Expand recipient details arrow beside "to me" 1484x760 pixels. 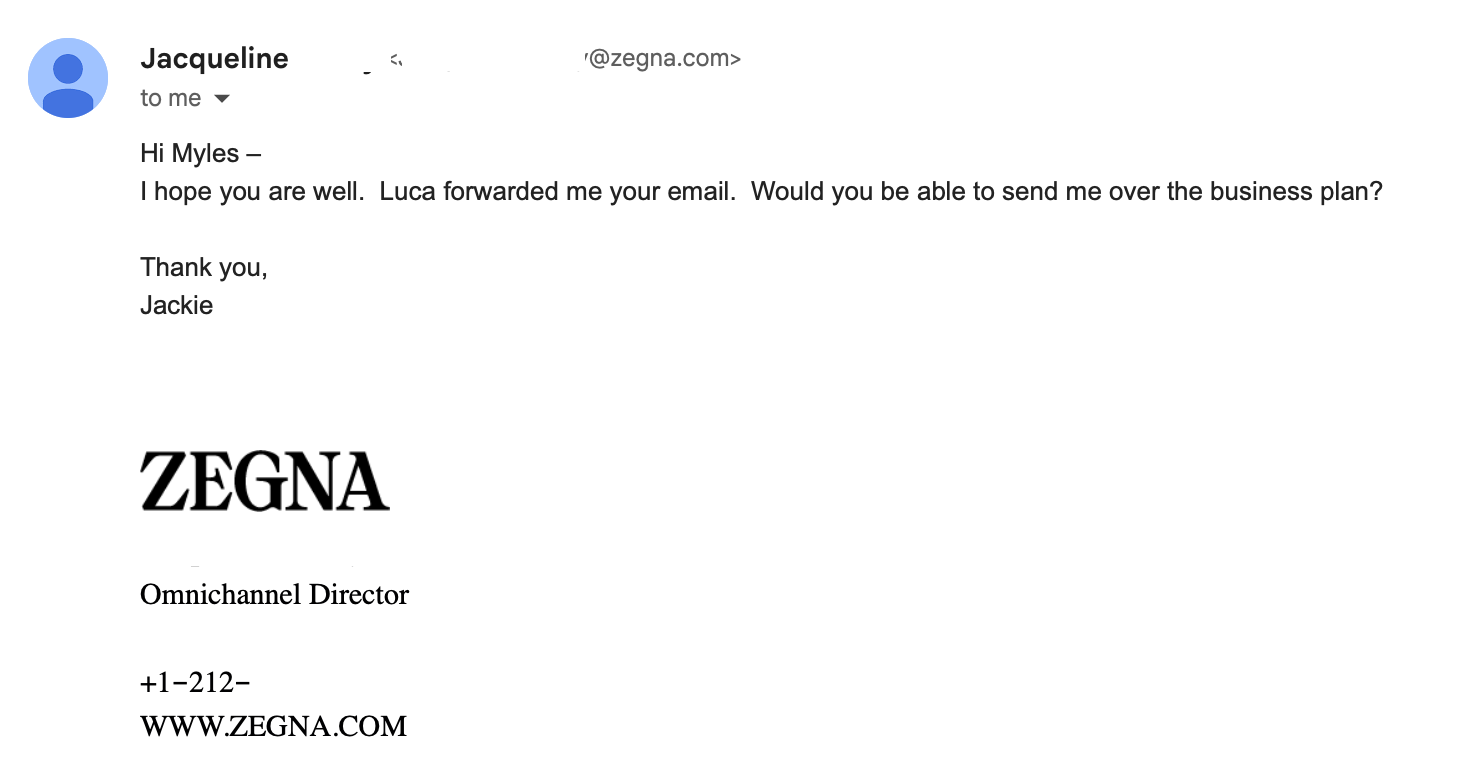222,99
